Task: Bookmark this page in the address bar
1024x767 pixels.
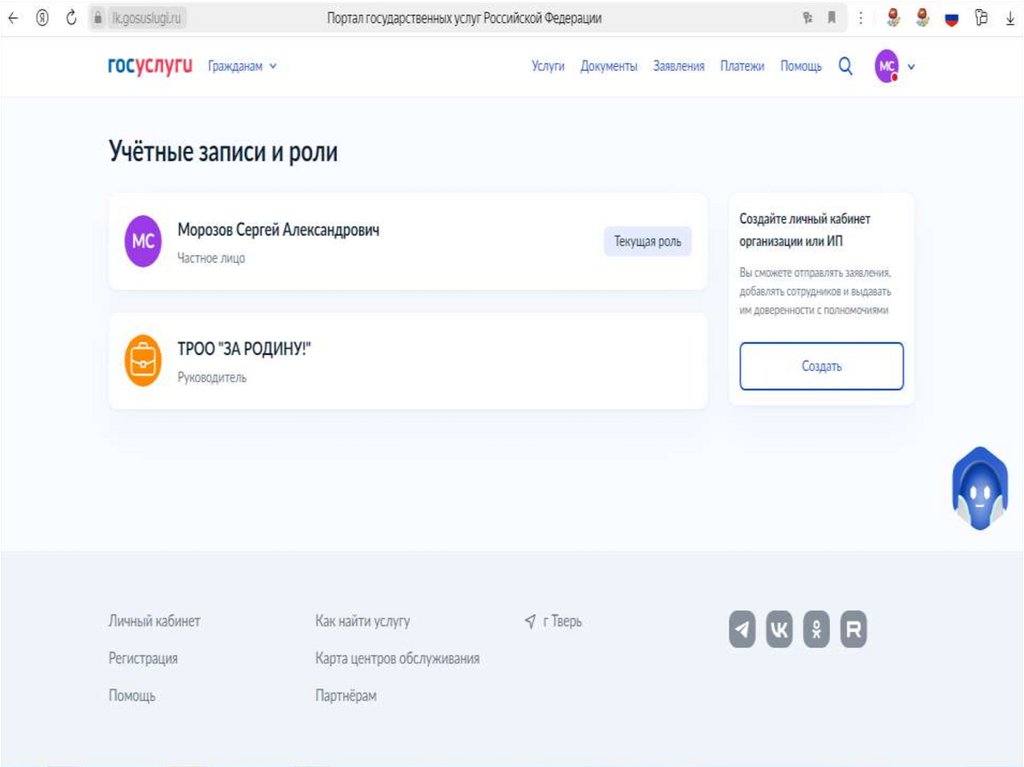Action: (831, 18)
